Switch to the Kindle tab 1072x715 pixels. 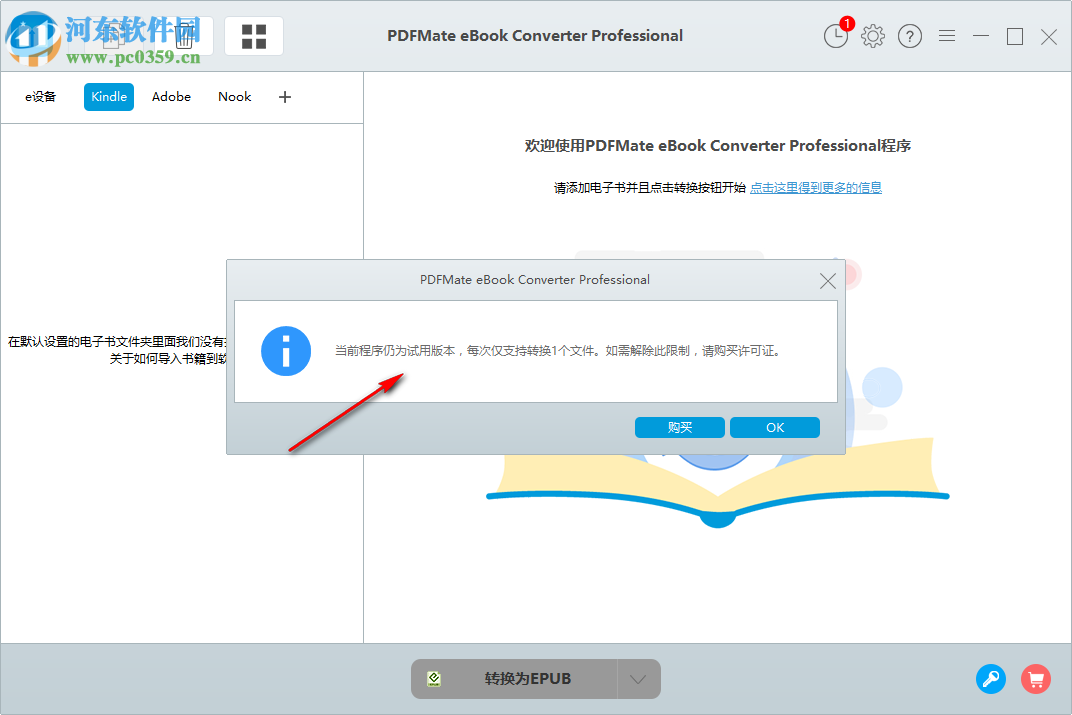click(108, 97)
